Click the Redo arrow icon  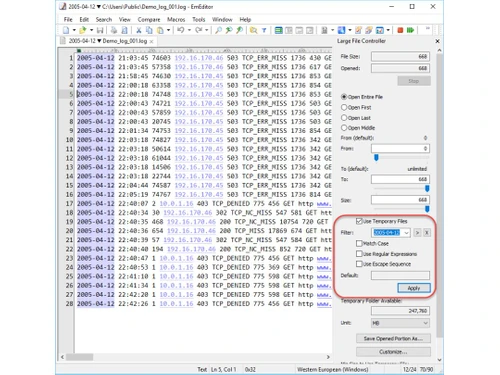(199, 30)
